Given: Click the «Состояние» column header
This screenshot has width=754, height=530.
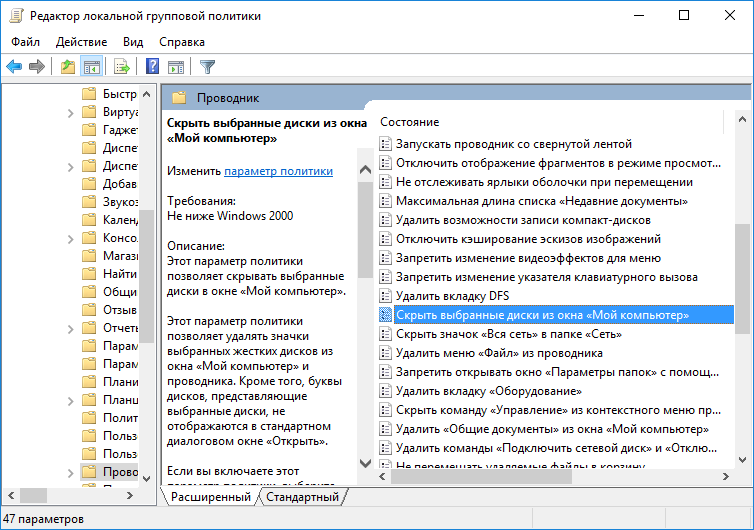Looking at the screenshot, I should pos(409,122).
